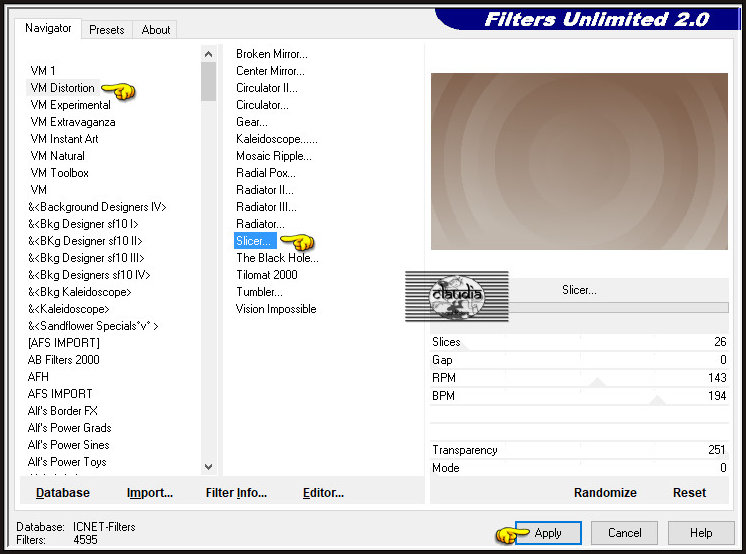The height and width of the screenshot is (554, 746).
Task: Choose Kaleidoscope...... filter
Action: coord(276,139)
